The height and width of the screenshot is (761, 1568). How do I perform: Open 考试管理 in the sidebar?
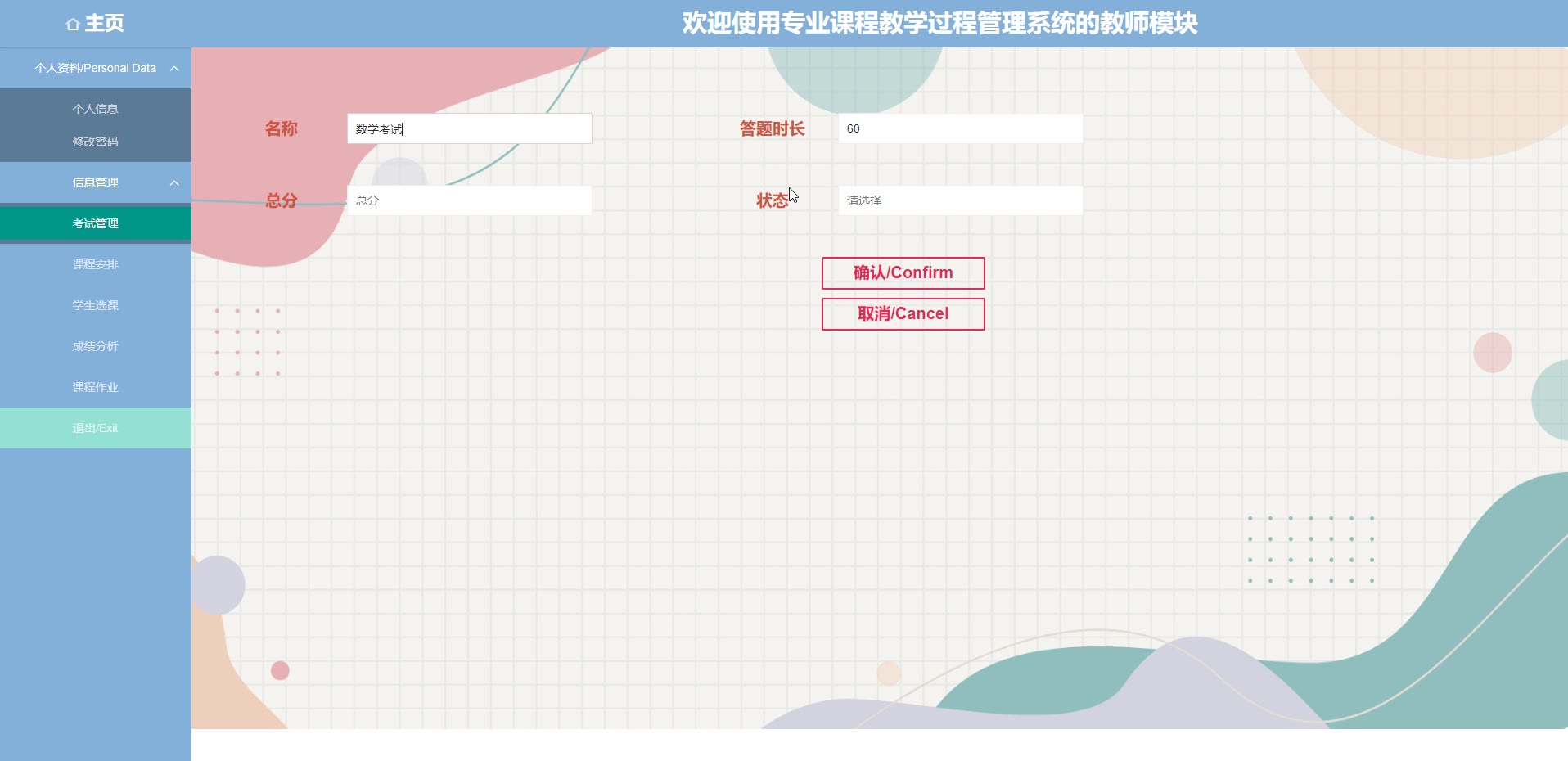(96, 223)
